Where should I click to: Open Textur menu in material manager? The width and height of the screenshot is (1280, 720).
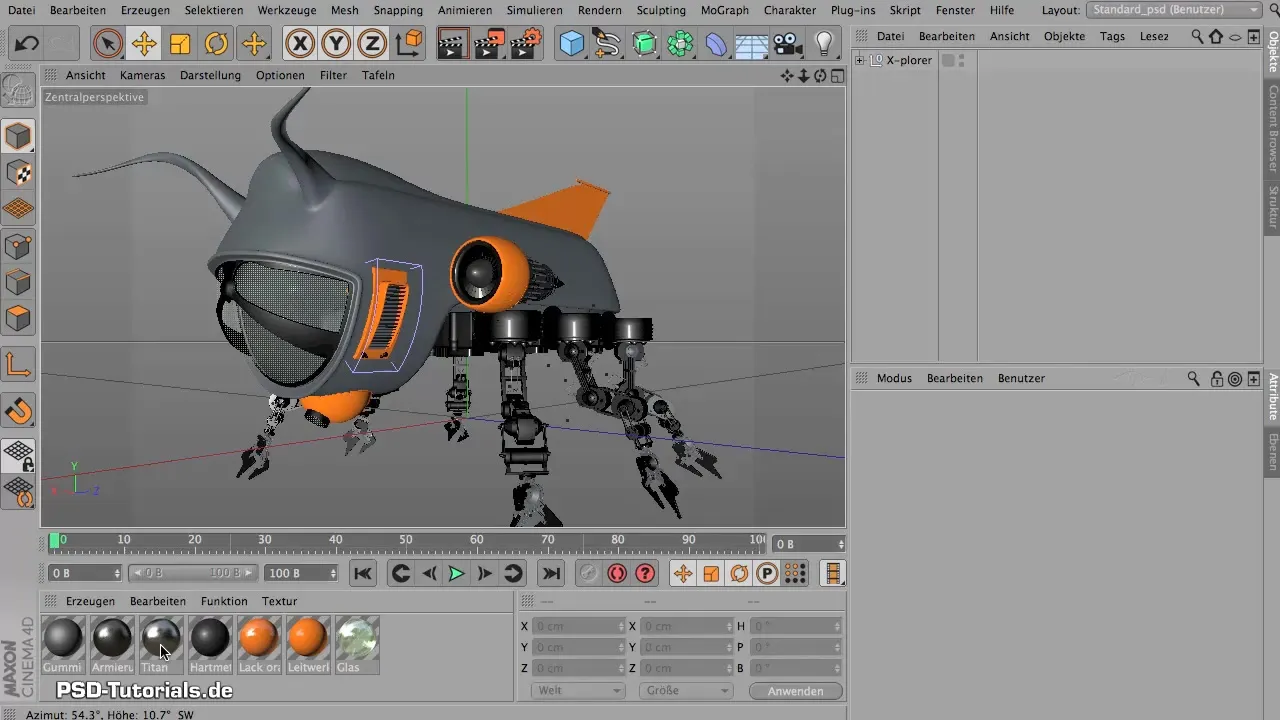point(280,601)
